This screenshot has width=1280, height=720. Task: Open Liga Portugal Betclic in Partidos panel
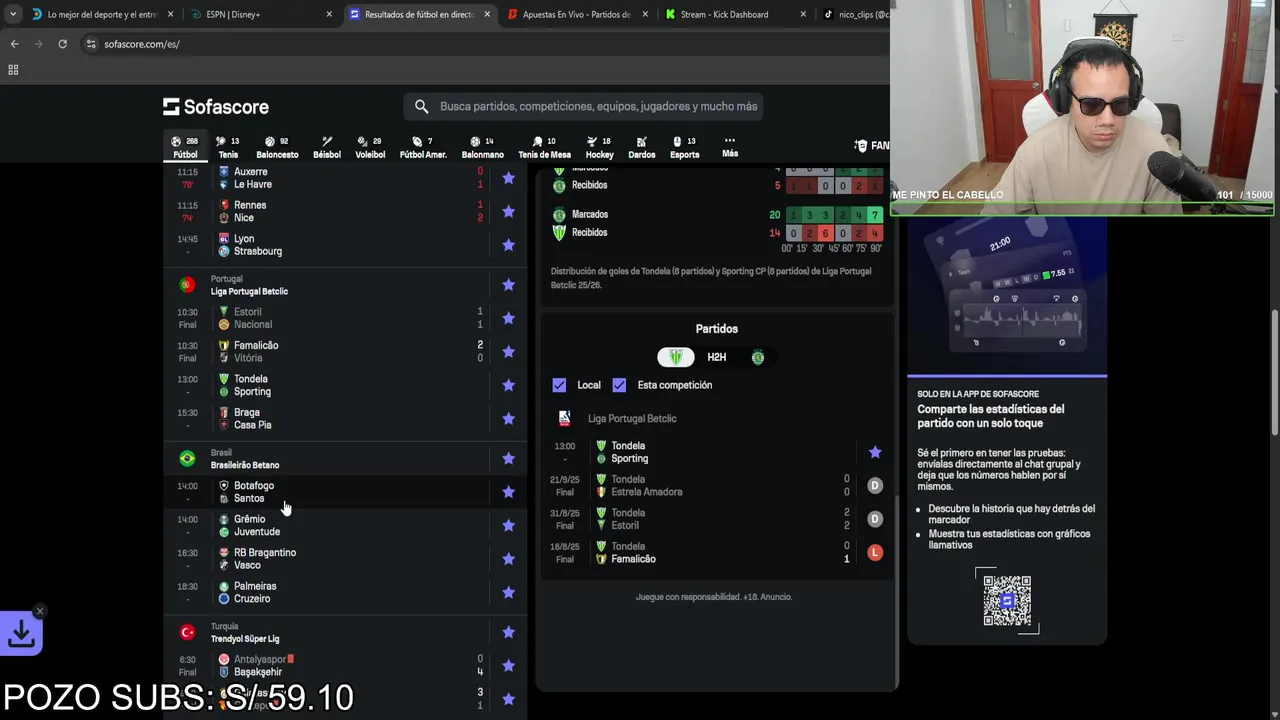click(632, 419)
